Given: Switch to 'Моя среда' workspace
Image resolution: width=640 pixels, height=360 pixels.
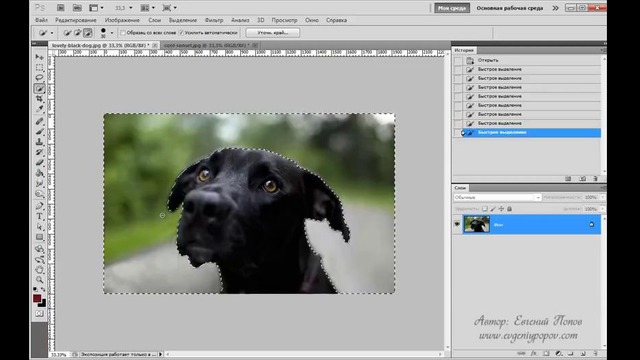Looking at the screenshot, I should point(452,8).
